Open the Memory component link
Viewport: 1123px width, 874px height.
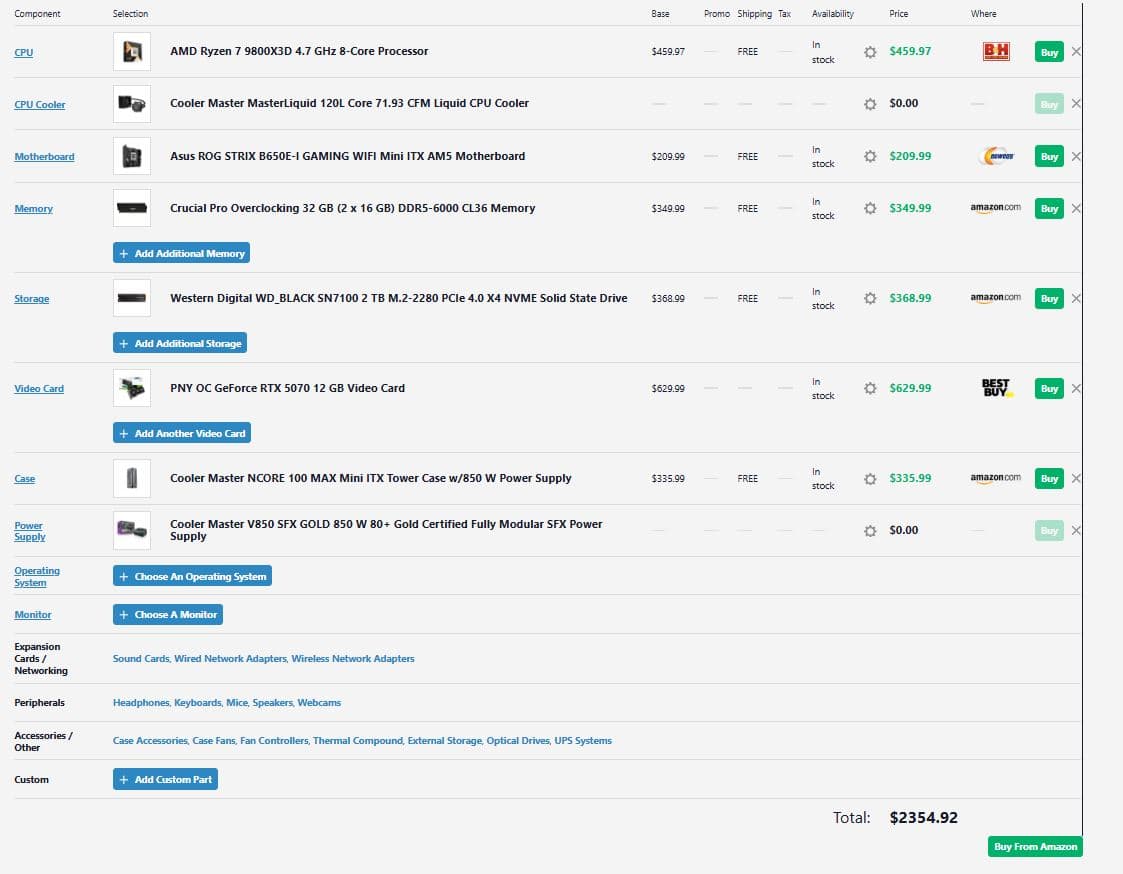[34, 209]
